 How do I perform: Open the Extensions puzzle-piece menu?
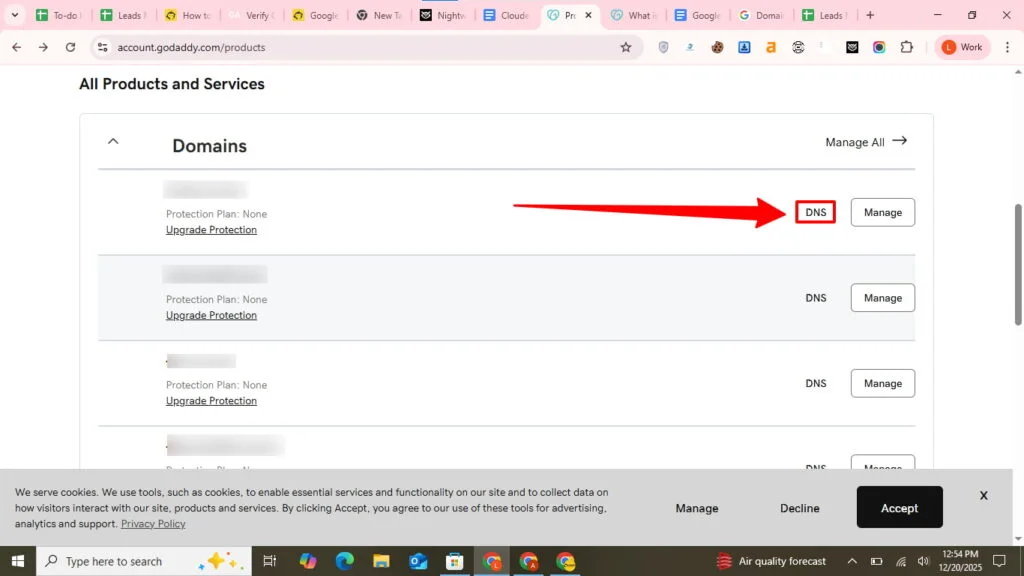click(906, 47)
